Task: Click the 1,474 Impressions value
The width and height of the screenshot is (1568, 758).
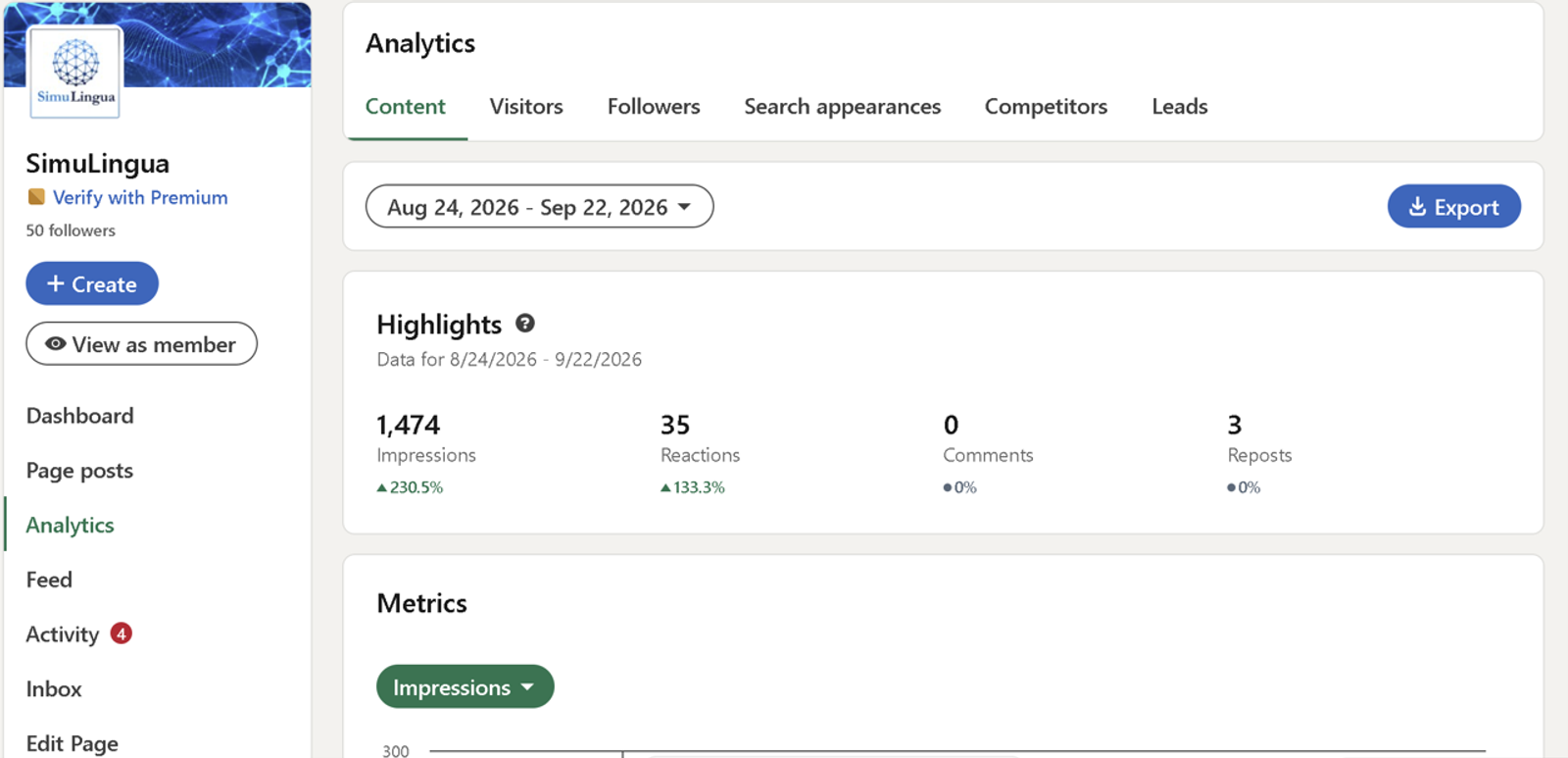Action: click(409, 425)
